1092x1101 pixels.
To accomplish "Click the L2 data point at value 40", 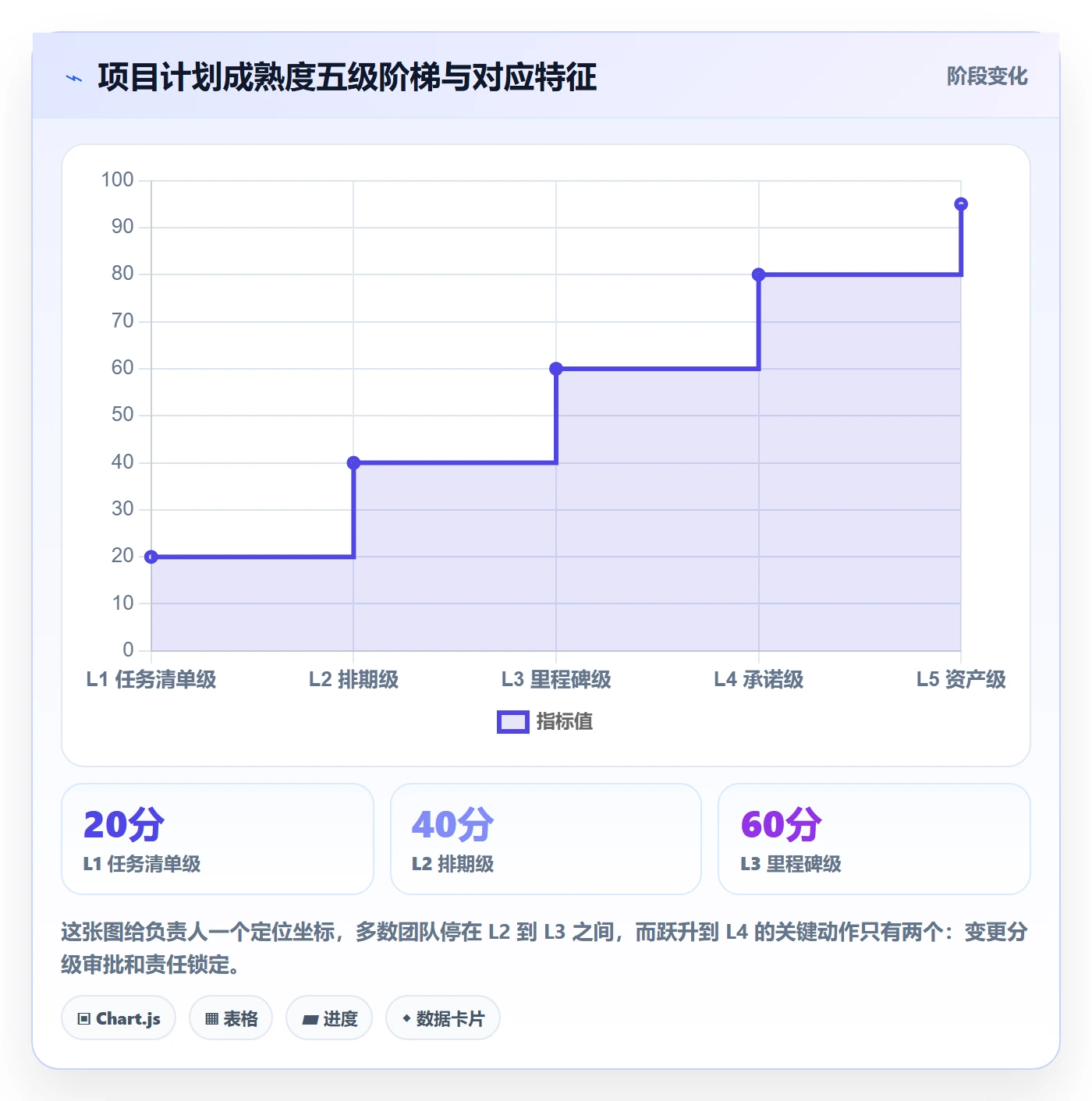I will [353, 463].
